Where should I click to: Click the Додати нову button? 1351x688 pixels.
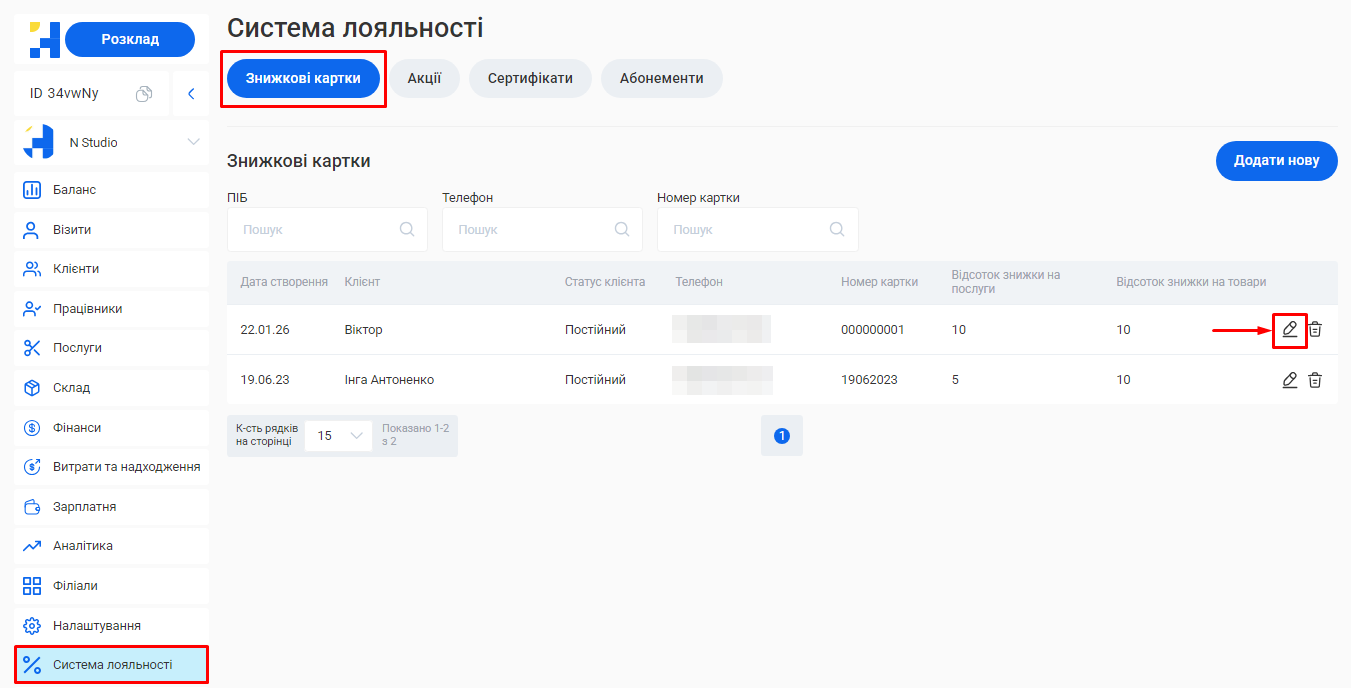click(x=1276, y=160)
